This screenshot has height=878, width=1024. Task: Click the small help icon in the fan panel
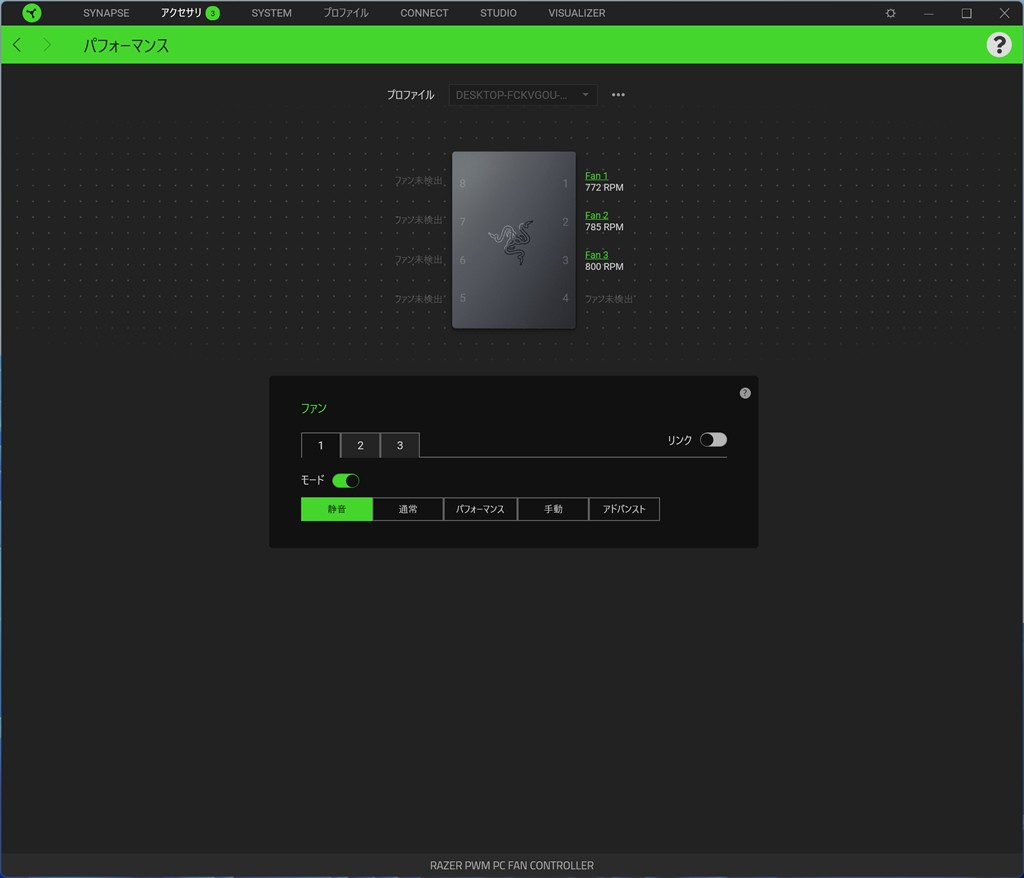[x=745, y=393]
